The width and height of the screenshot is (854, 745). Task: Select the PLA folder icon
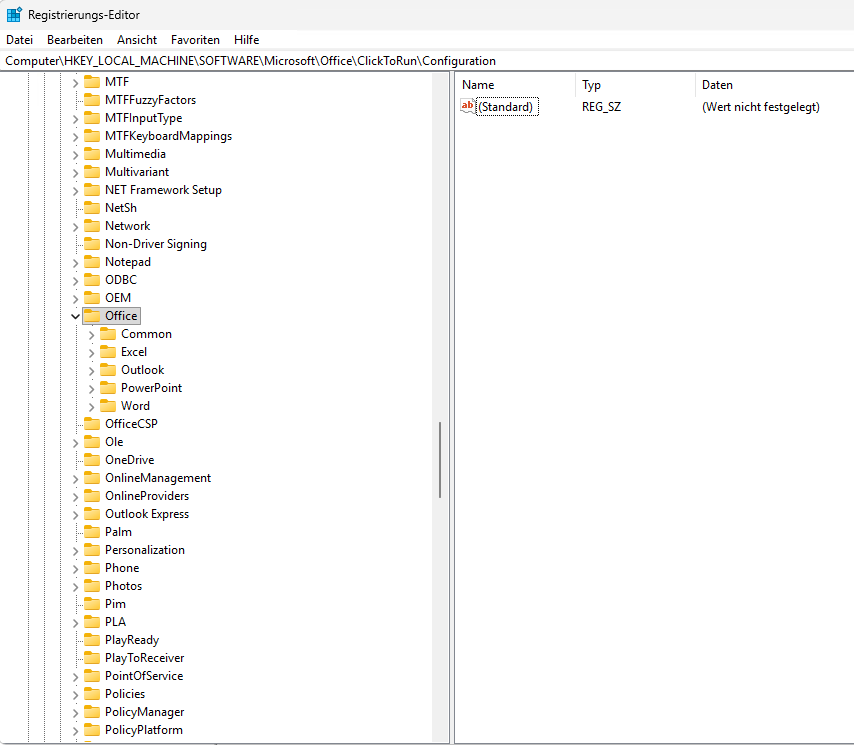point(92,621)
